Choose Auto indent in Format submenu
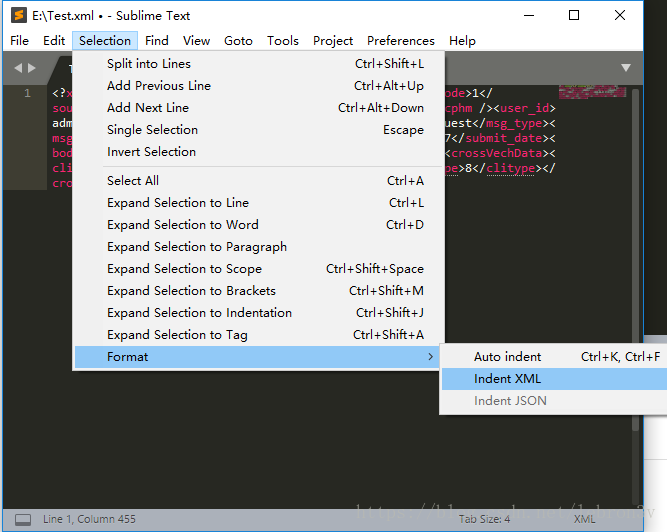Image resolution: width=667 pixels, height=532 pixels. click(554, 357)
